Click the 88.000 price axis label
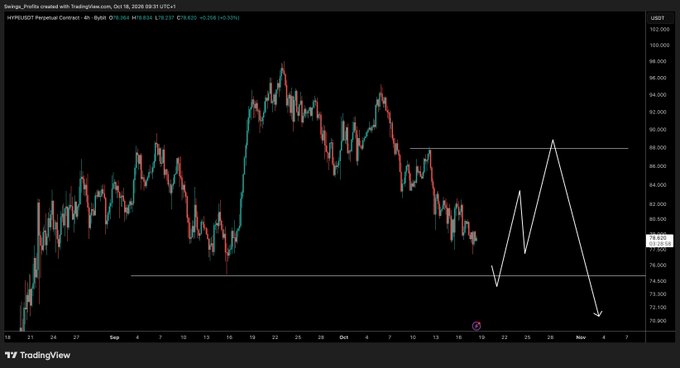 point(658,148)
